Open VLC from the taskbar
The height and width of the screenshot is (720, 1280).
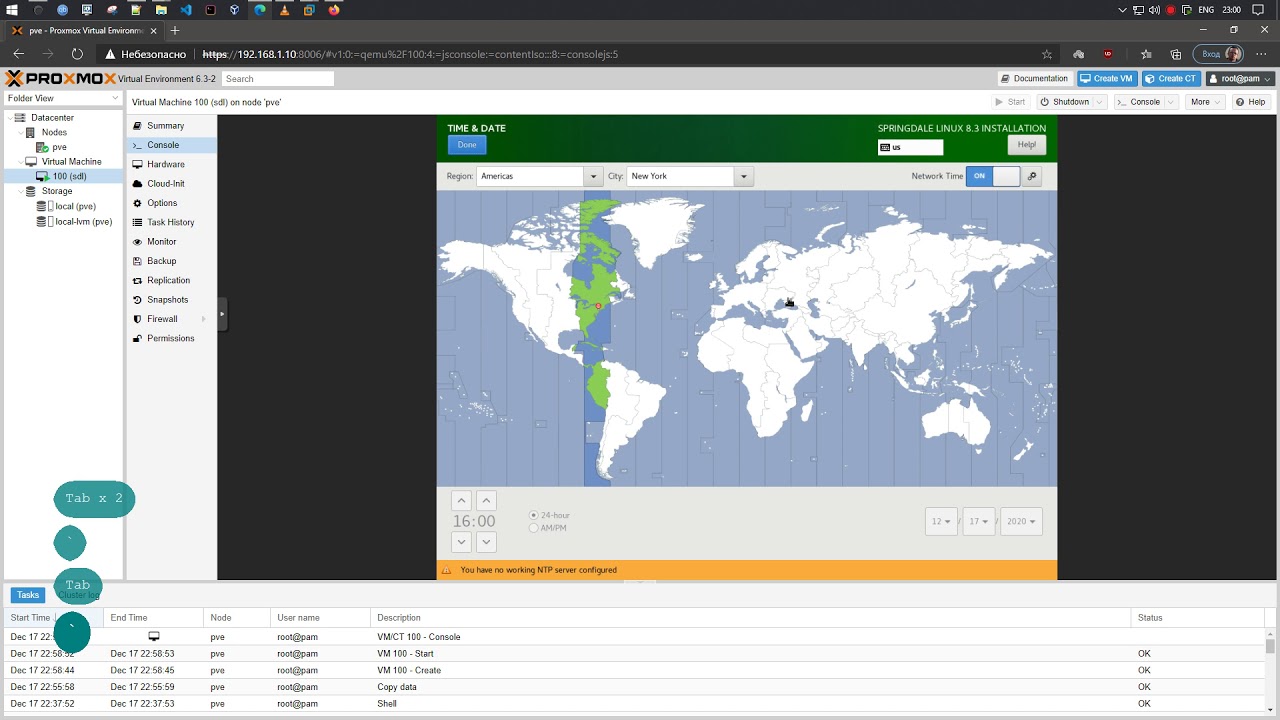pyautogui.click(x=284, y=10)
